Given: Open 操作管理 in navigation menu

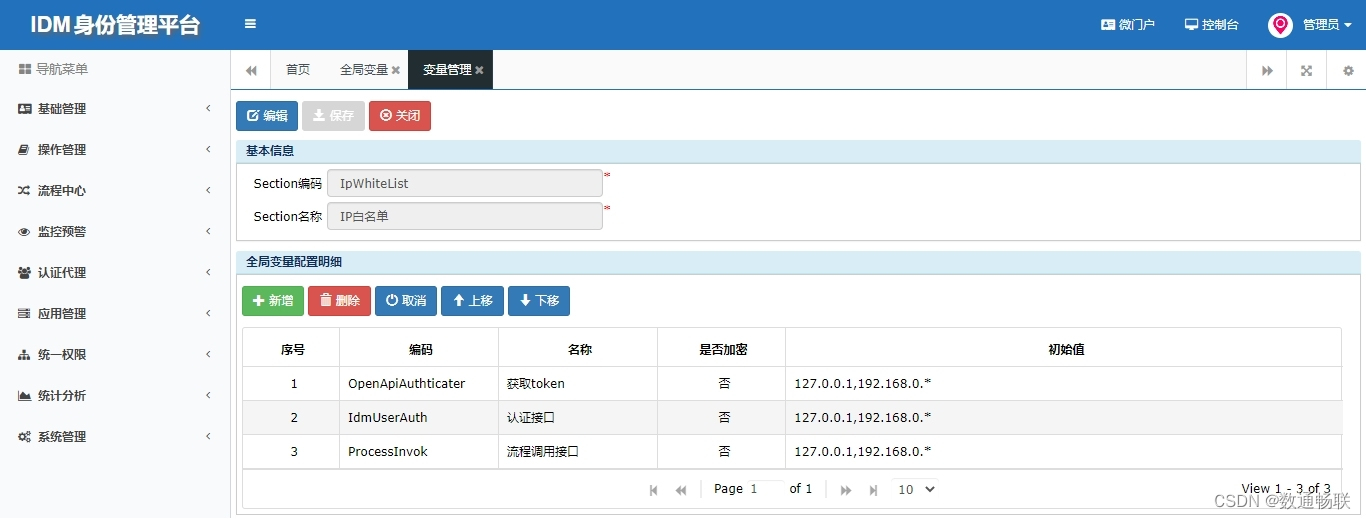Looking at the screenshot, I should coord(62,149).
